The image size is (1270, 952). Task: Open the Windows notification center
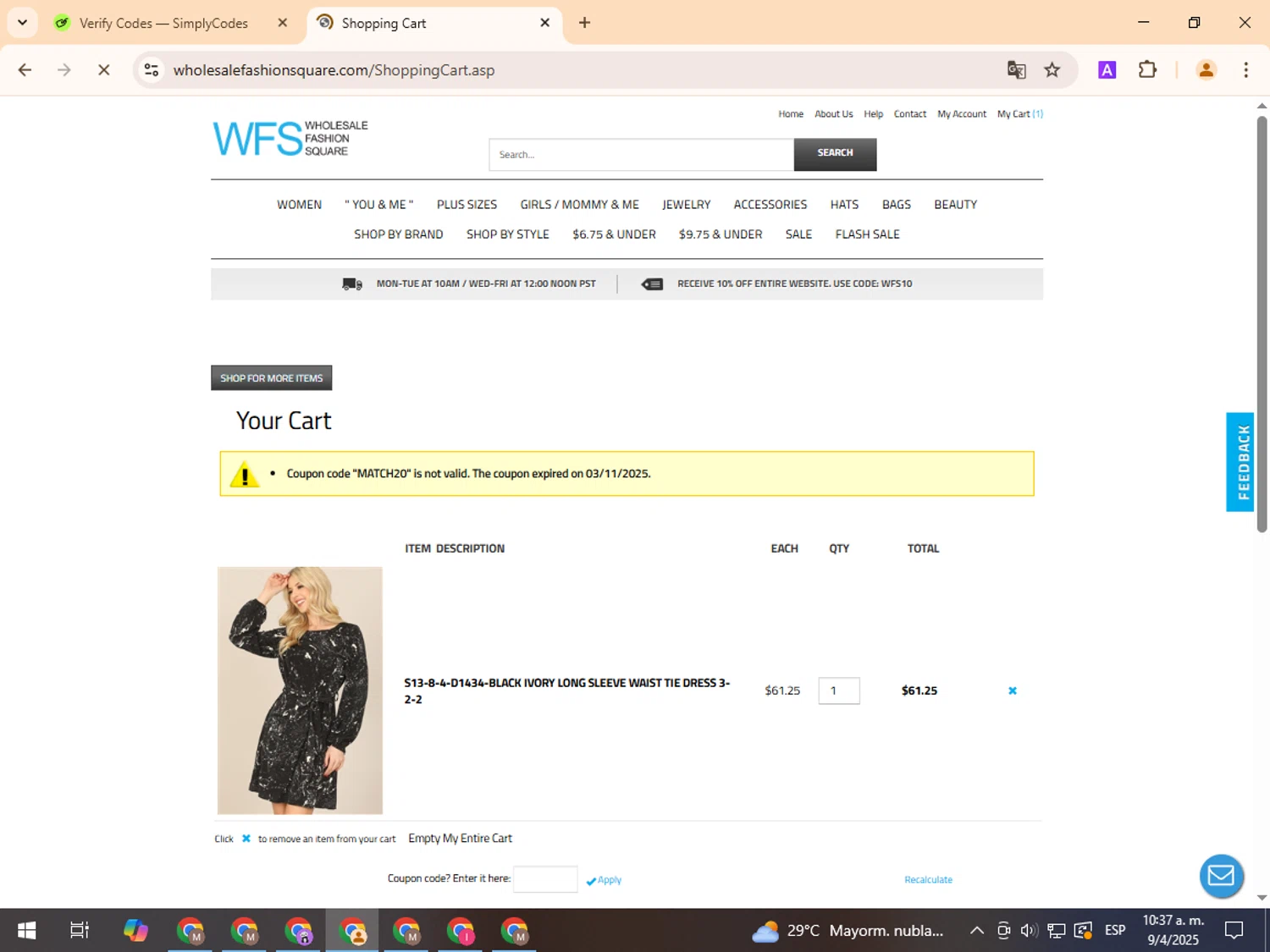[1234, 931]
